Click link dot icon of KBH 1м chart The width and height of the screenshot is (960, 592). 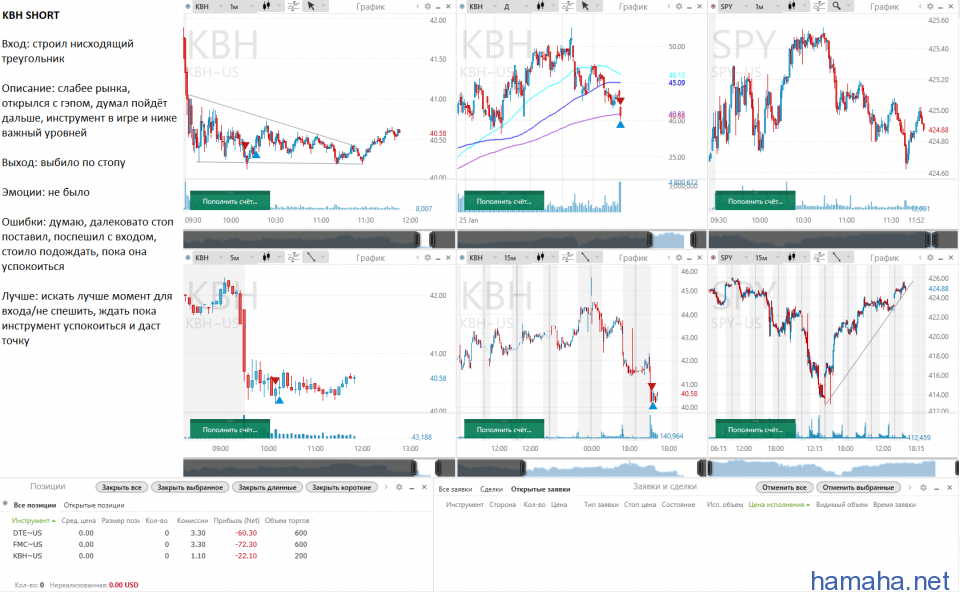click(x=188, y=6)
